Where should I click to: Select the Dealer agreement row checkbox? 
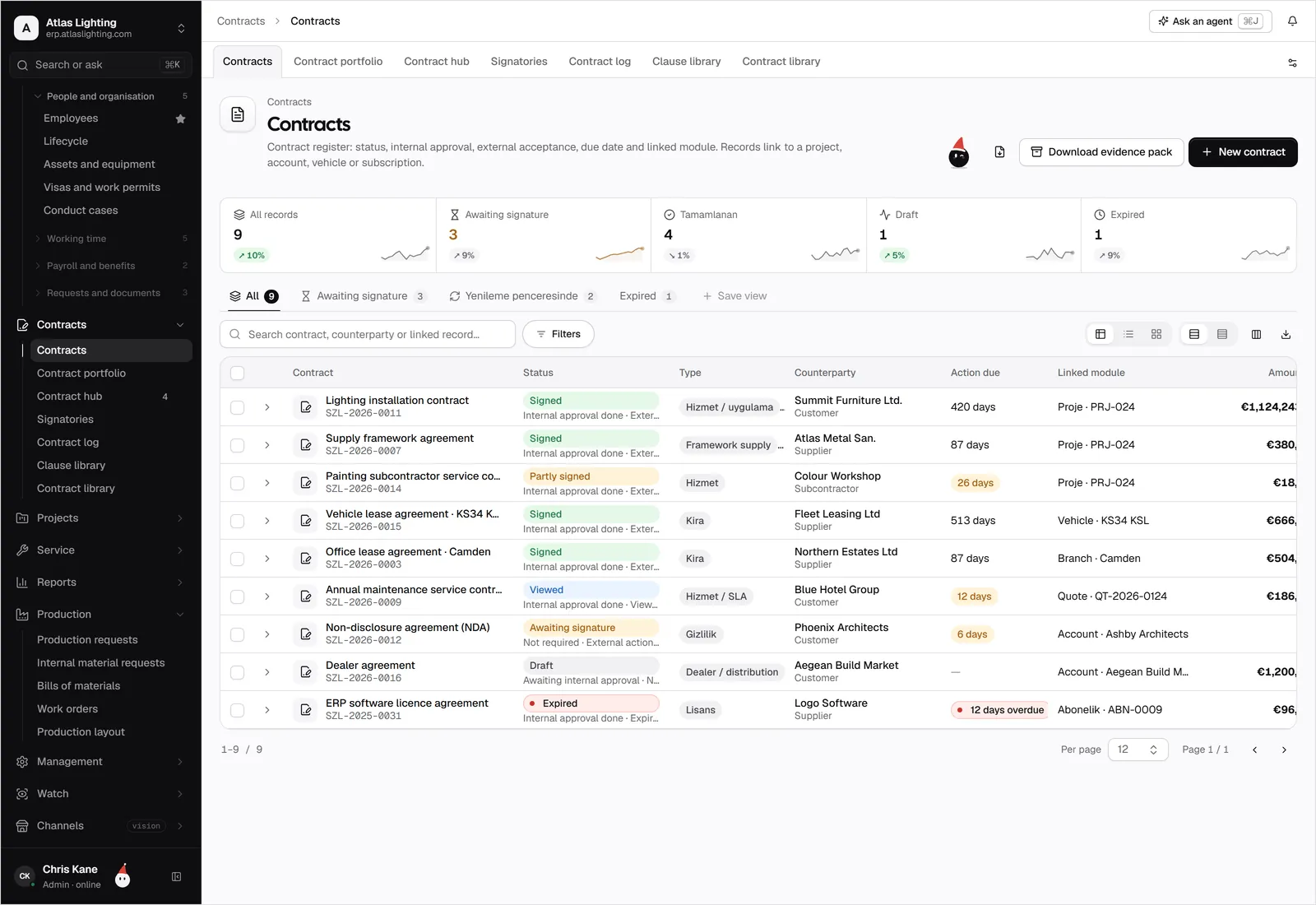click(238, 672)
